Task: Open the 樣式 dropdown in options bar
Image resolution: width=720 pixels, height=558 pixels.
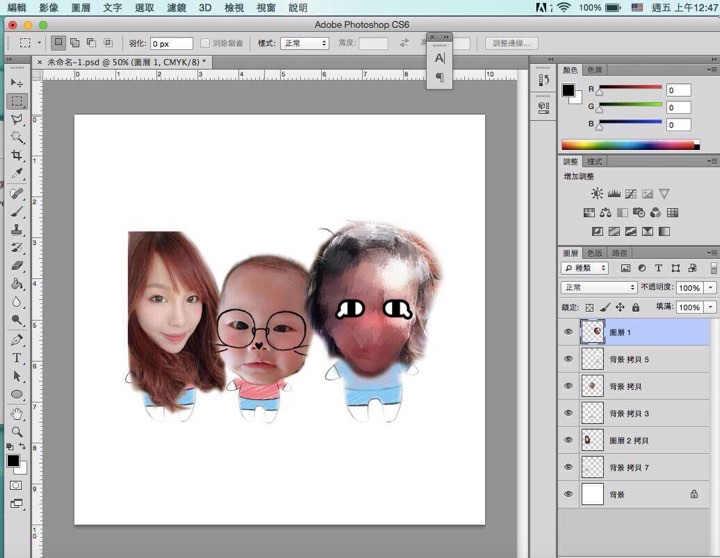Action: pos(305,44)
